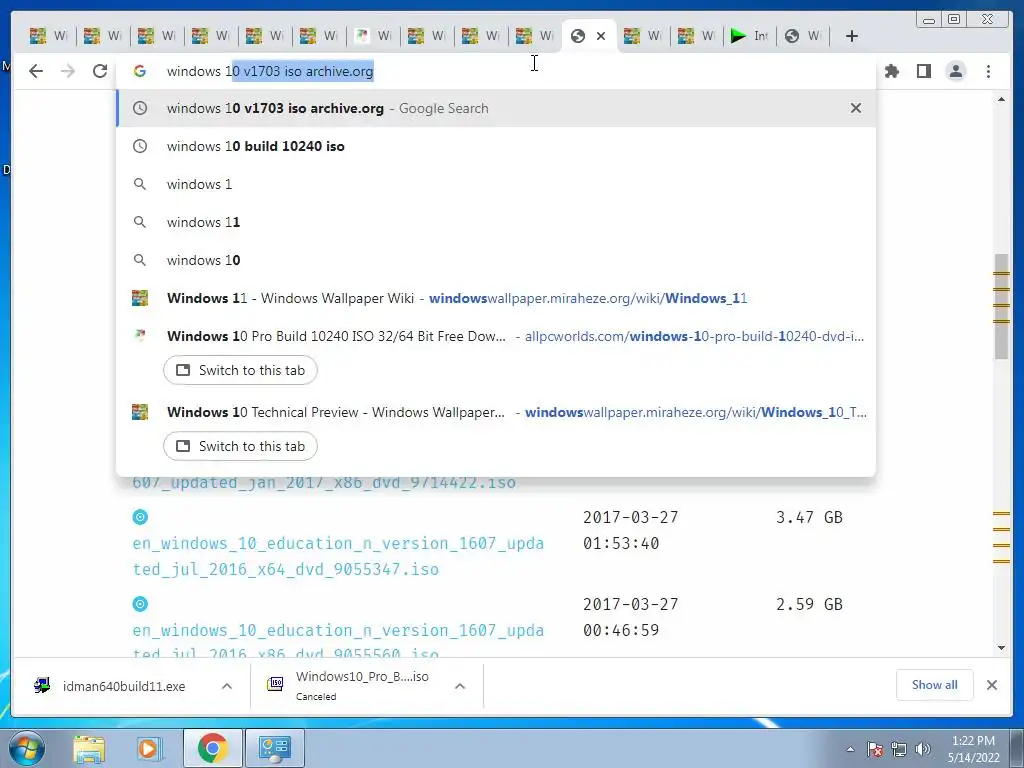This screenshot has width=1024, height=768.
Task: Open the Chrome three-dot menu
Action: click(988, 71)
